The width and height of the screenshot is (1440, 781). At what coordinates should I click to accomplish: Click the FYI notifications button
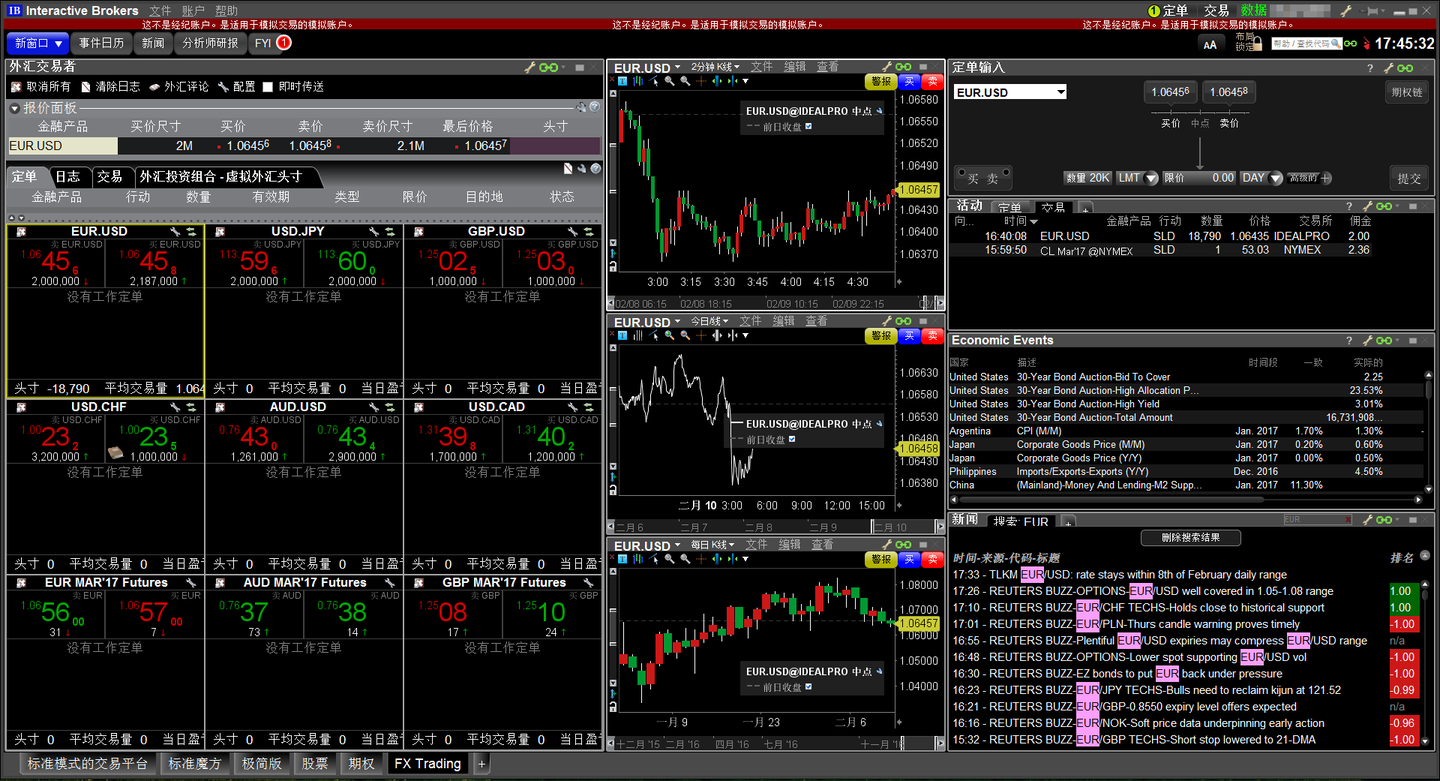(x=271, y=43)
